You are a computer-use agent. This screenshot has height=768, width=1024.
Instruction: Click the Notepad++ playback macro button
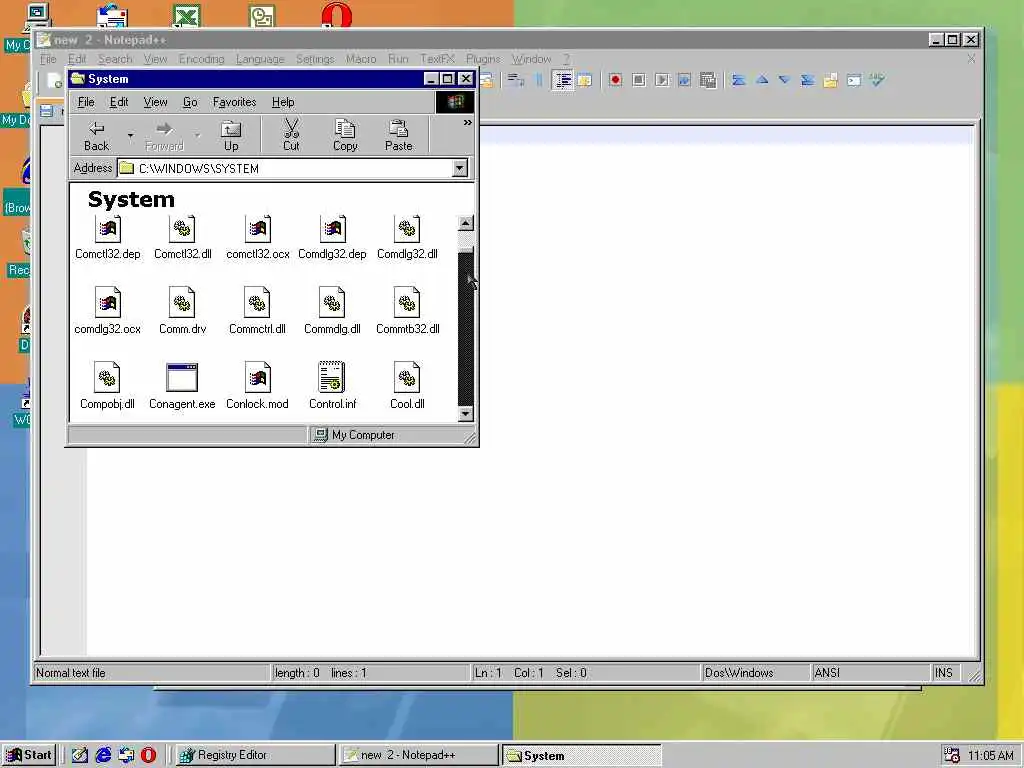tap(662, 80)
